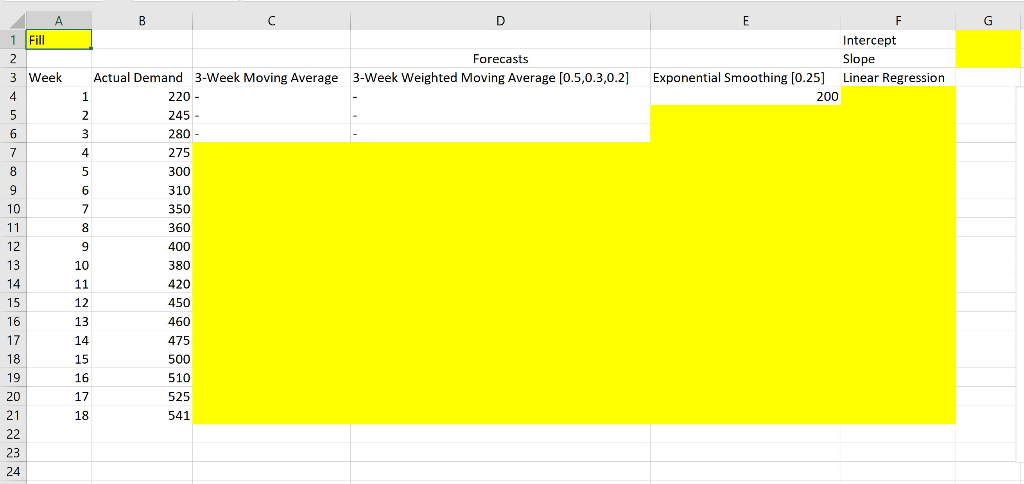Select row 24 header

(x=13, y=471)
